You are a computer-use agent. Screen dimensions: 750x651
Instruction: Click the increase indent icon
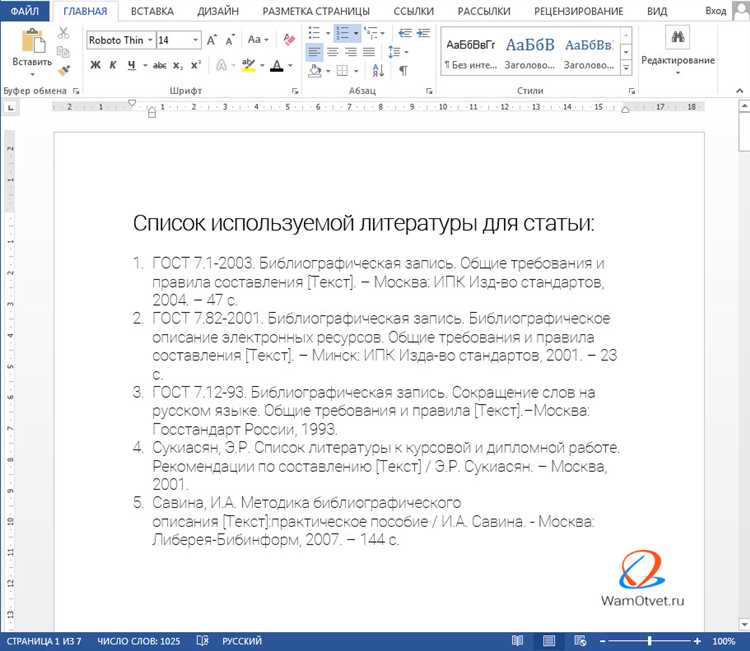click(424, 33)
